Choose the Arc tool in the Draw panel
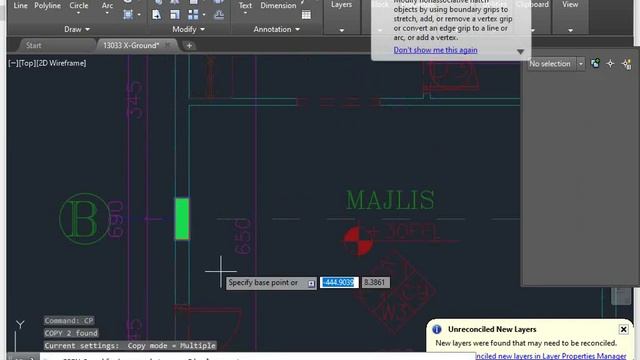This screenshot has width=640, height=360. pyautogui.click(x=107, y=5)
